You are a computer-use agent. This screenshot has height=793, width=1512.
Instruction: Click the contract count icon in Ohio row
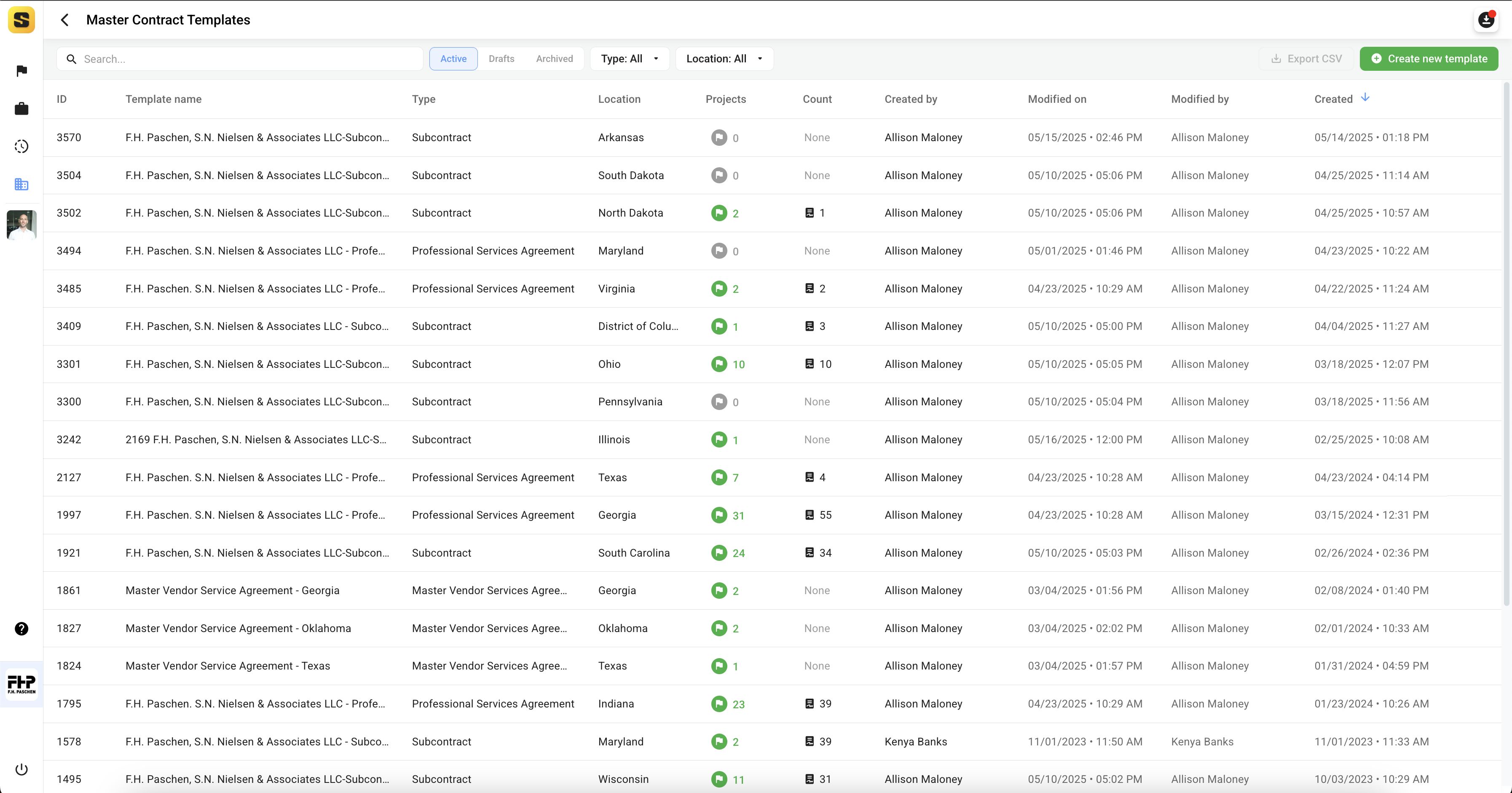(x=810, y=364)
